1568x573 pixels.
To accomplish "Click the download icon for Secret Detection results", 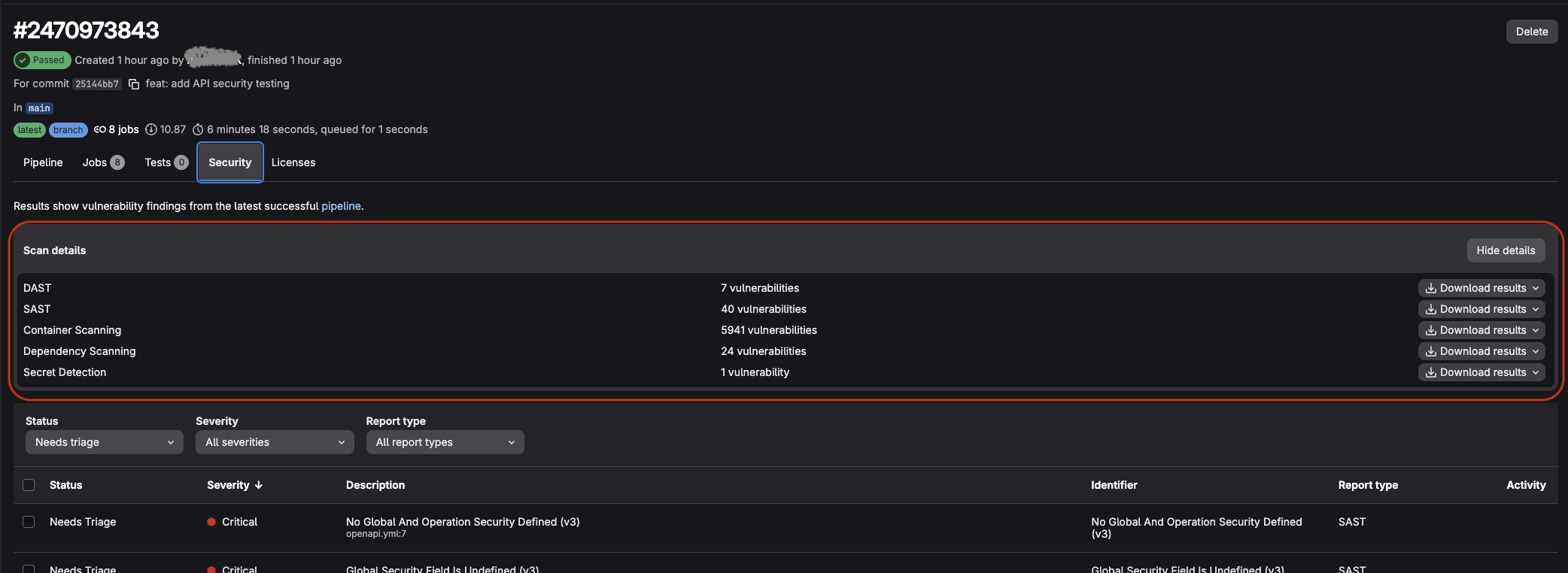I will [1430, 372].
